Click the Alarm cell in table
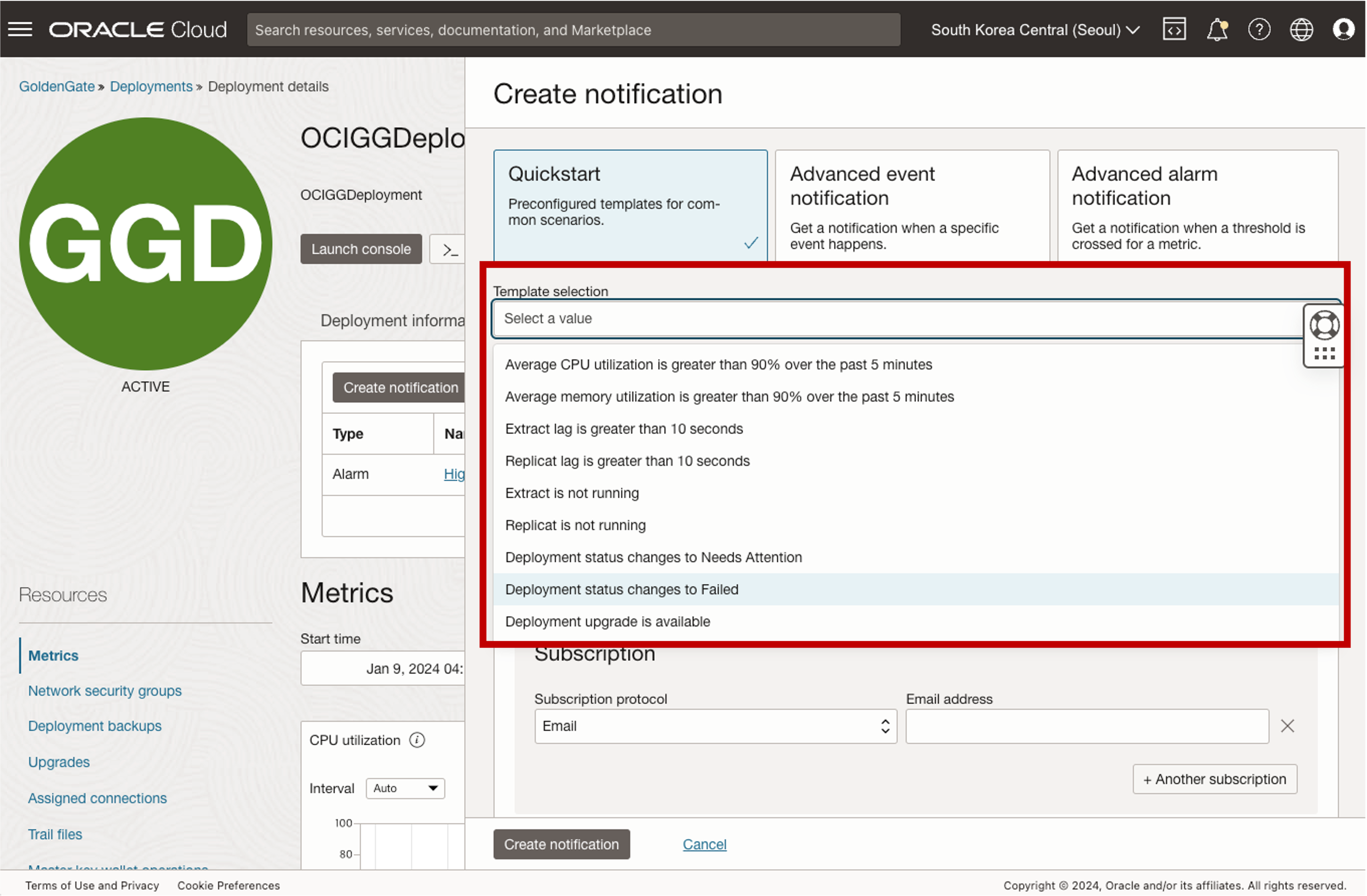Image resolution: width=1367 pixels, height=896 pixels. pos(350,474)
